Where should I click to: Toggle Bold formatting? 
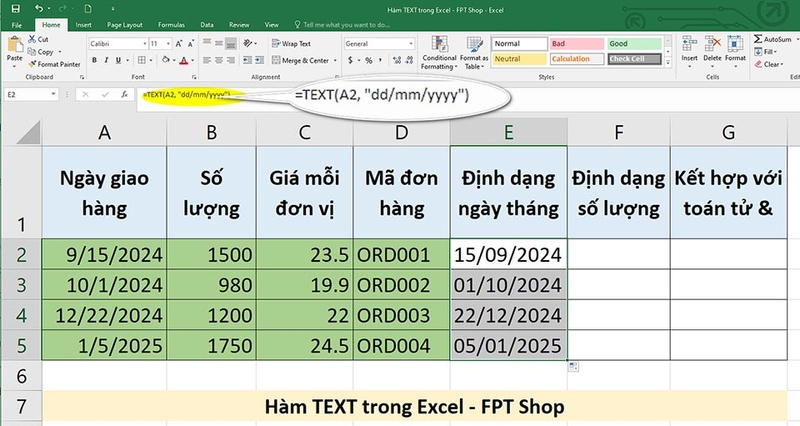(94, 60)
